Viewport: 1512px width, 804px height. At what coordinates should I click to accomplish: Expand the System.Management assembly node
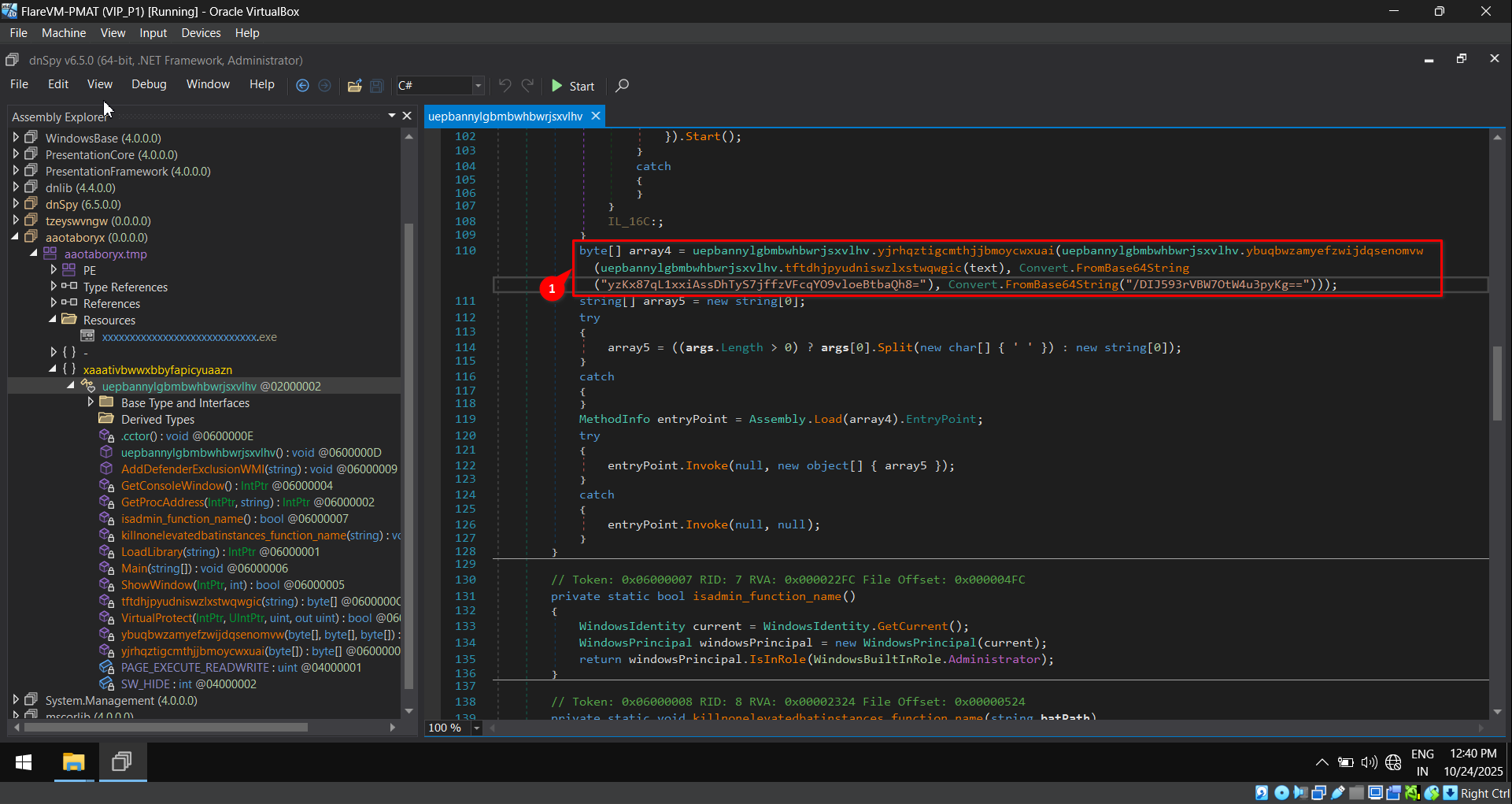click(x=16, y=699)
